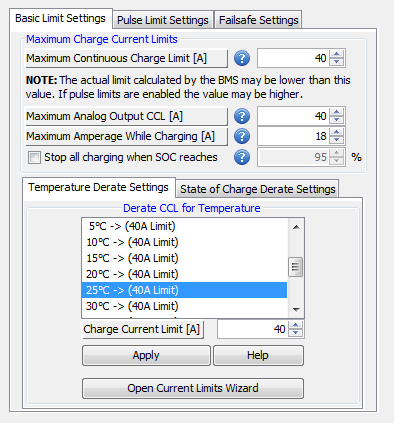Increase Maximum Continuous Charge Limit value

[337, 54]
